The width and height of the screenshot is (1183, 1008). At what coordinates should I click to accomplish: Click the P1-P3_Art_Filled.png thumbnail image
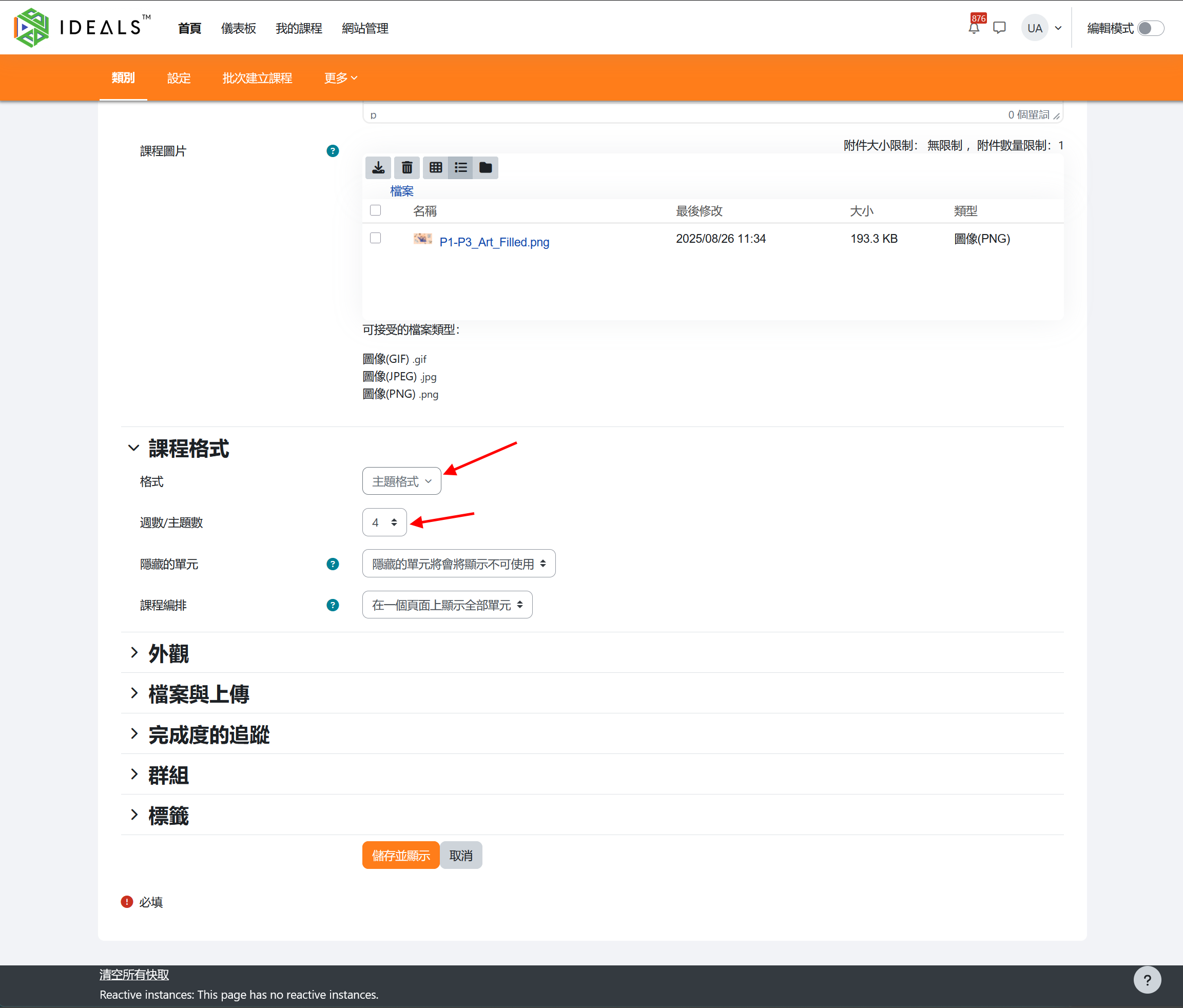(x=422, y=239)
